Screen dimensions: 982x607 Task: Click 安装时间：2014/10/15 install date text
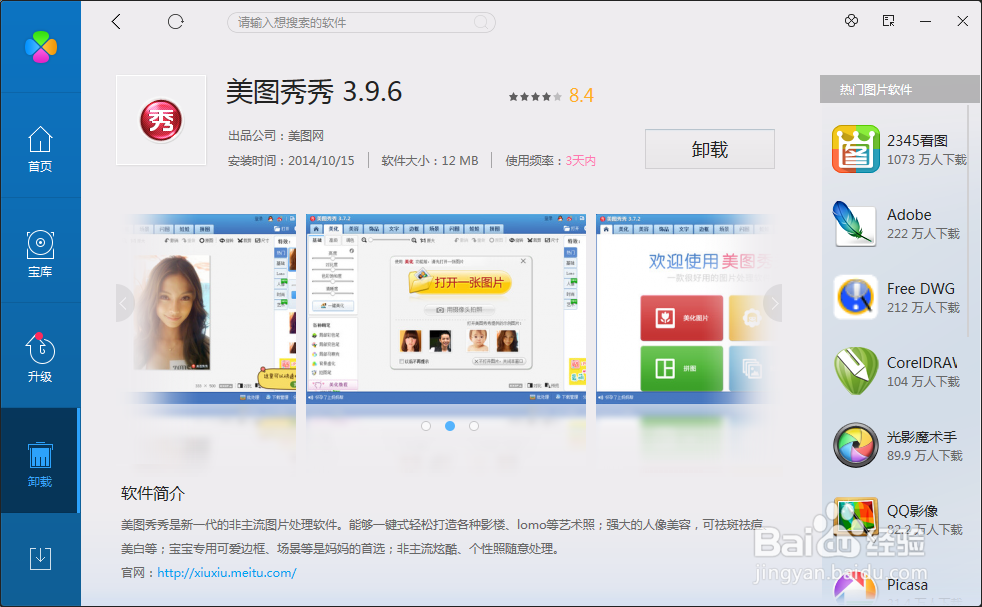pyautogui.click(x=291, y=160)
